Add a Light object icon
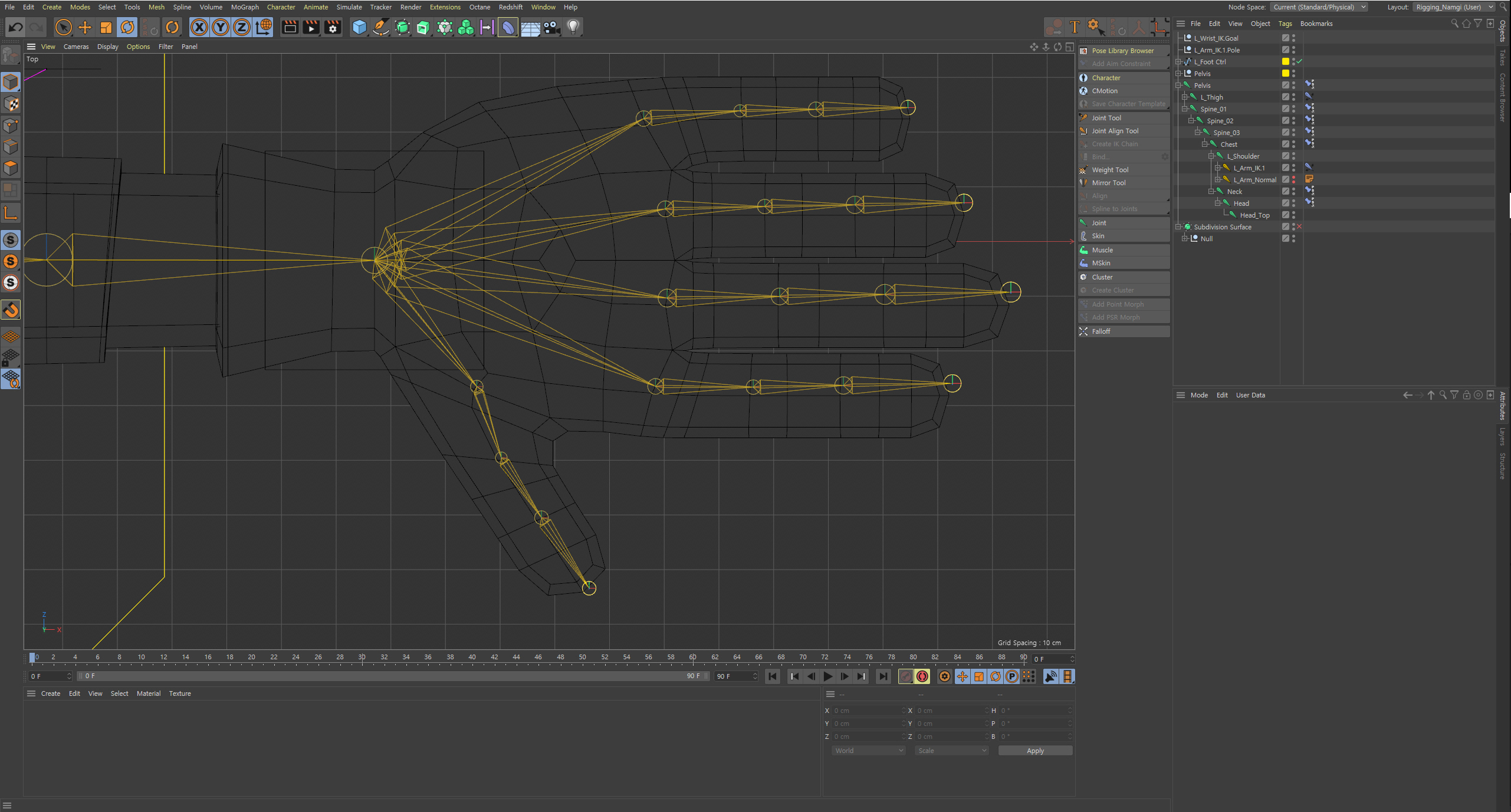 pyautogui.click(x=573, y=27)
